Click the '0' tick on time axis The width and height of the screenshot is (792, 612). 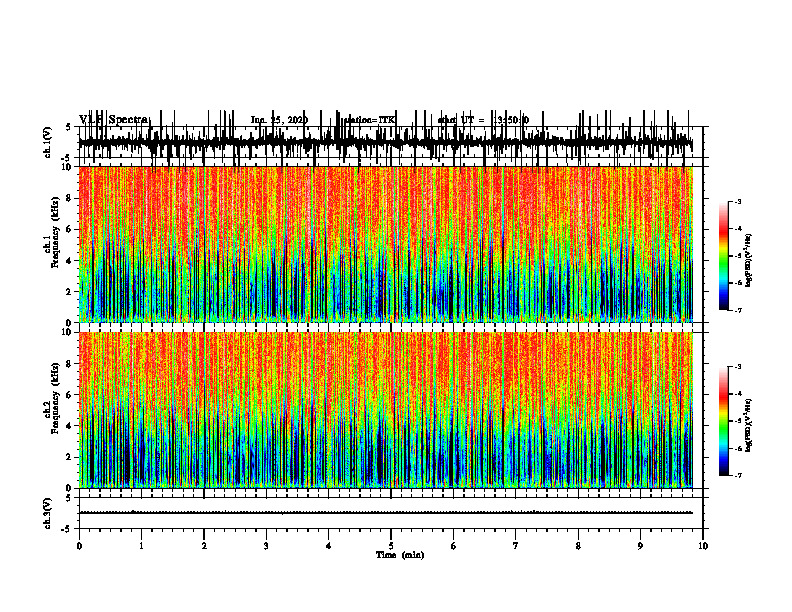[x=79, y=546]
